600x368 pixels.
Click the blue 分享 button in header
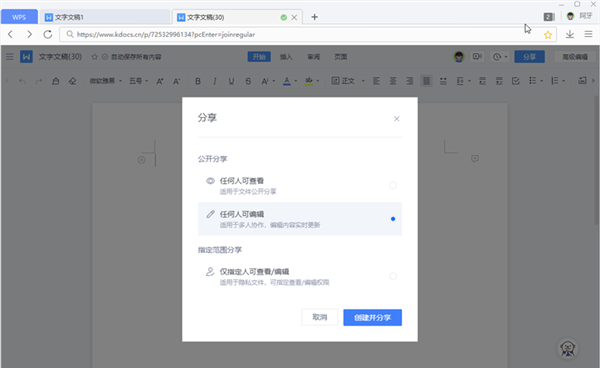click(529, 57)
